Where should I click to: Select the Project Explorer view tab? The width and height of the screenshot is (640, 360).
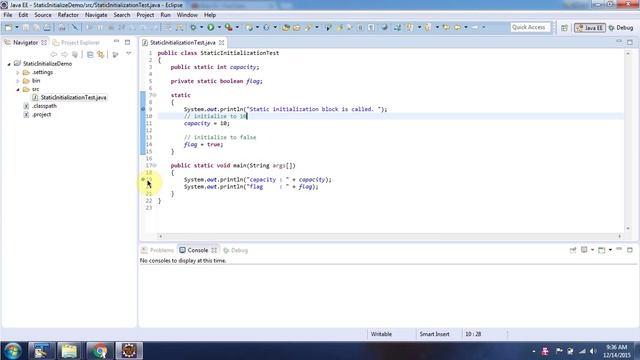pos(76,42)
